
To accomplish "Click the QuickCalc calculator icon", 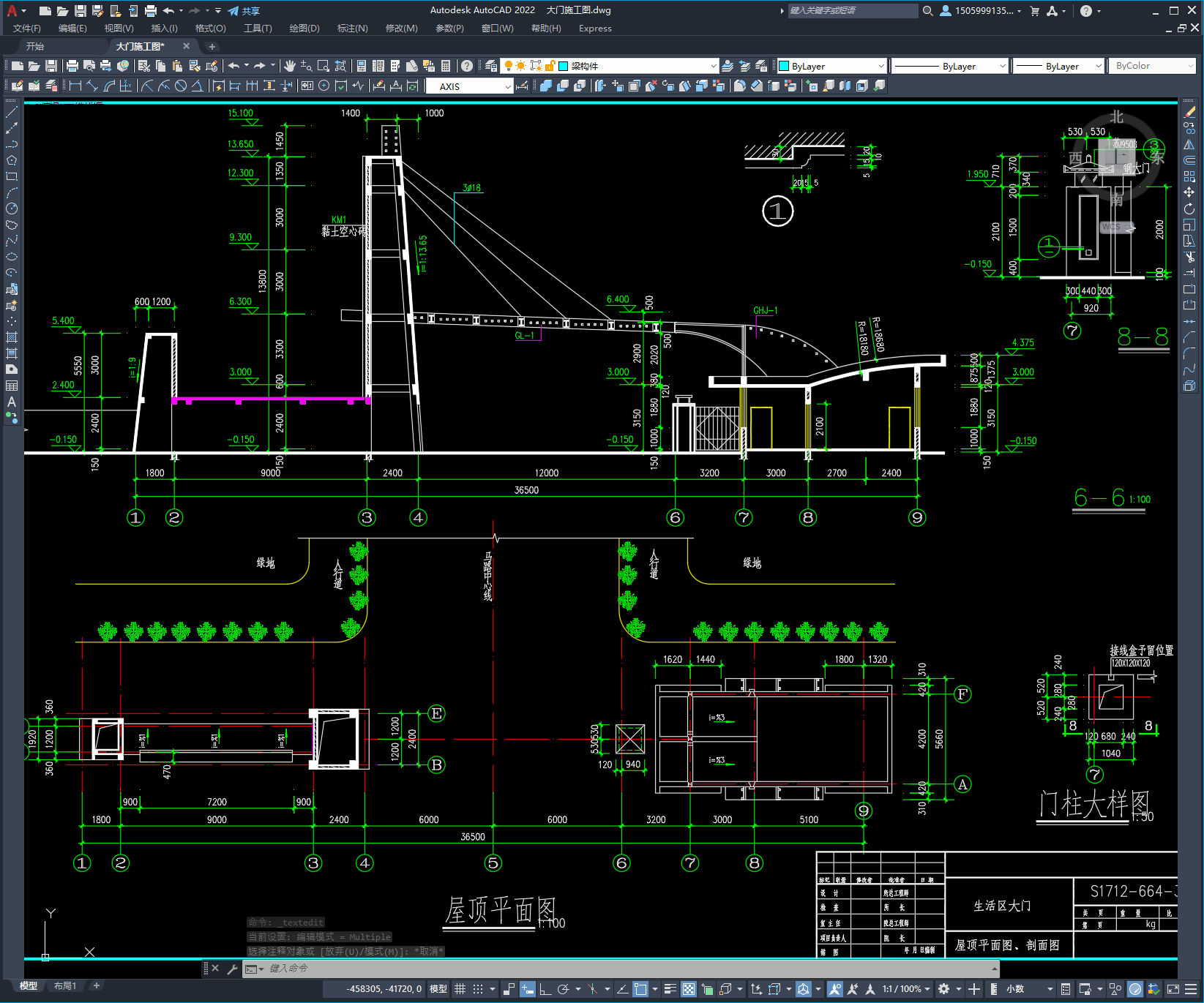I will [446, 66].
